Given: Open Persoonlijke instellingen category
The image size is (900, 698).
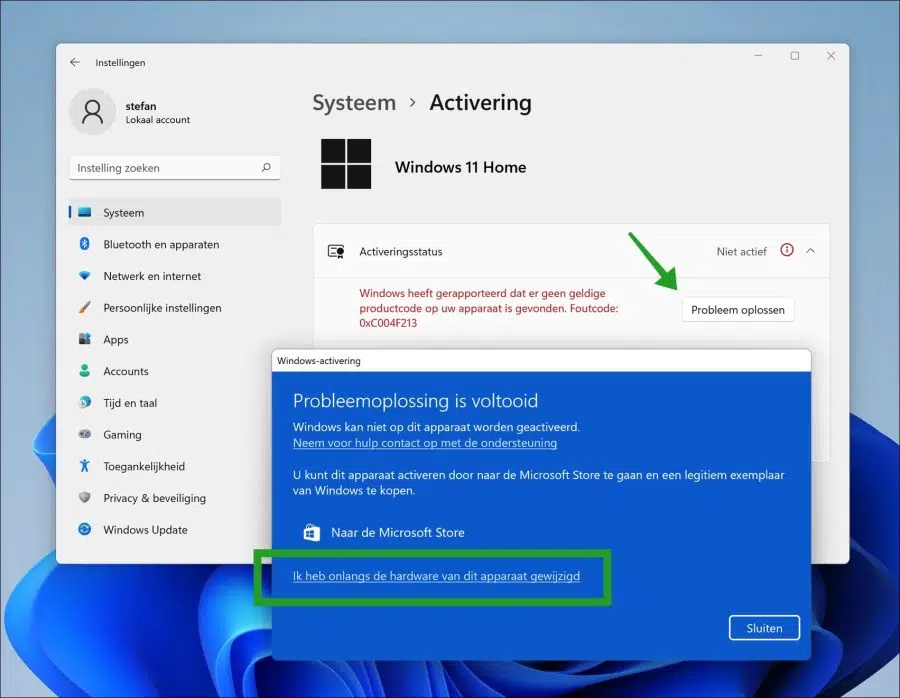Looking at the screenshot, I should [x=174, y=308].
